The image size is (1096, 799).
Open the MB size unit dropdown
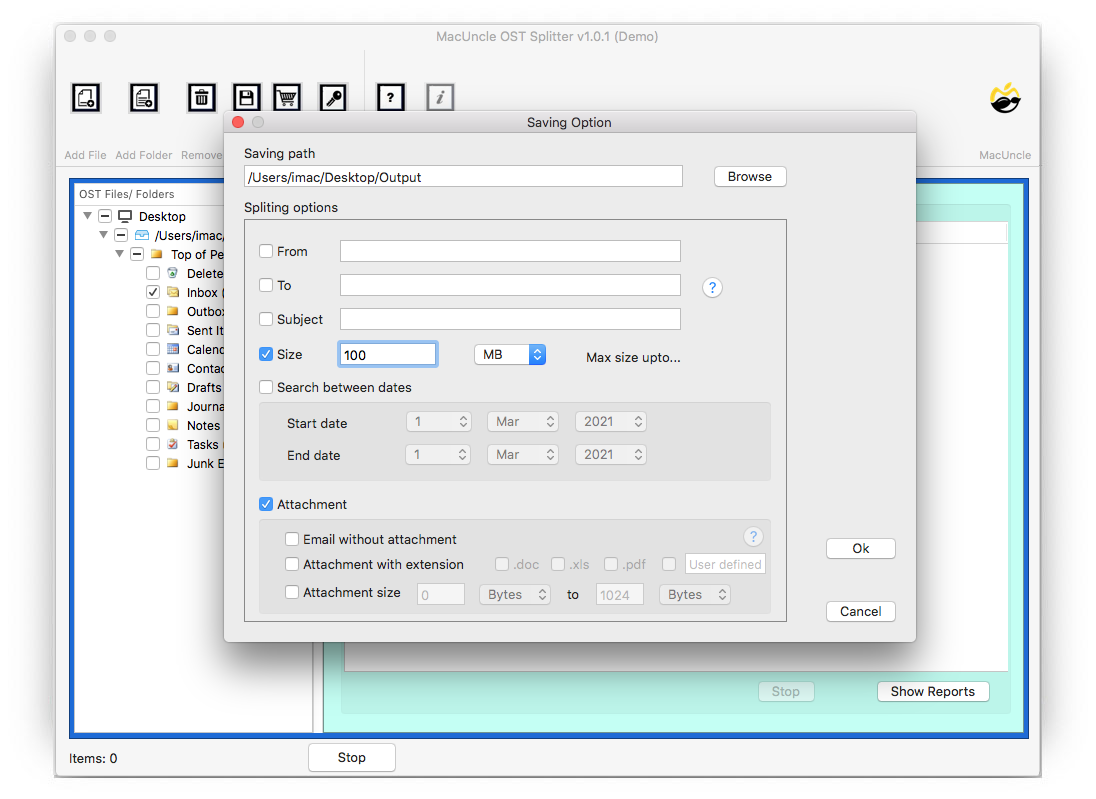[509, 355]
